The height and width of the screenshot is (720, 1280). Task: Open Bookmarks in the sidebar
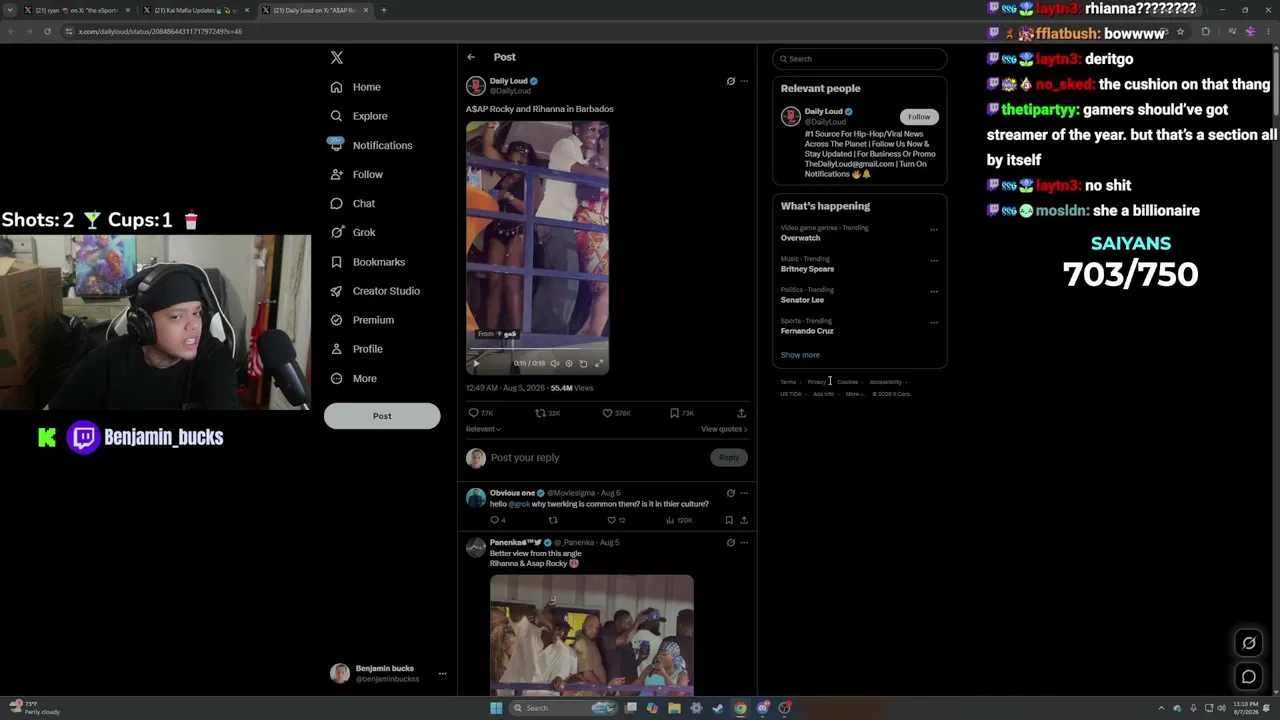coord(368,262)
